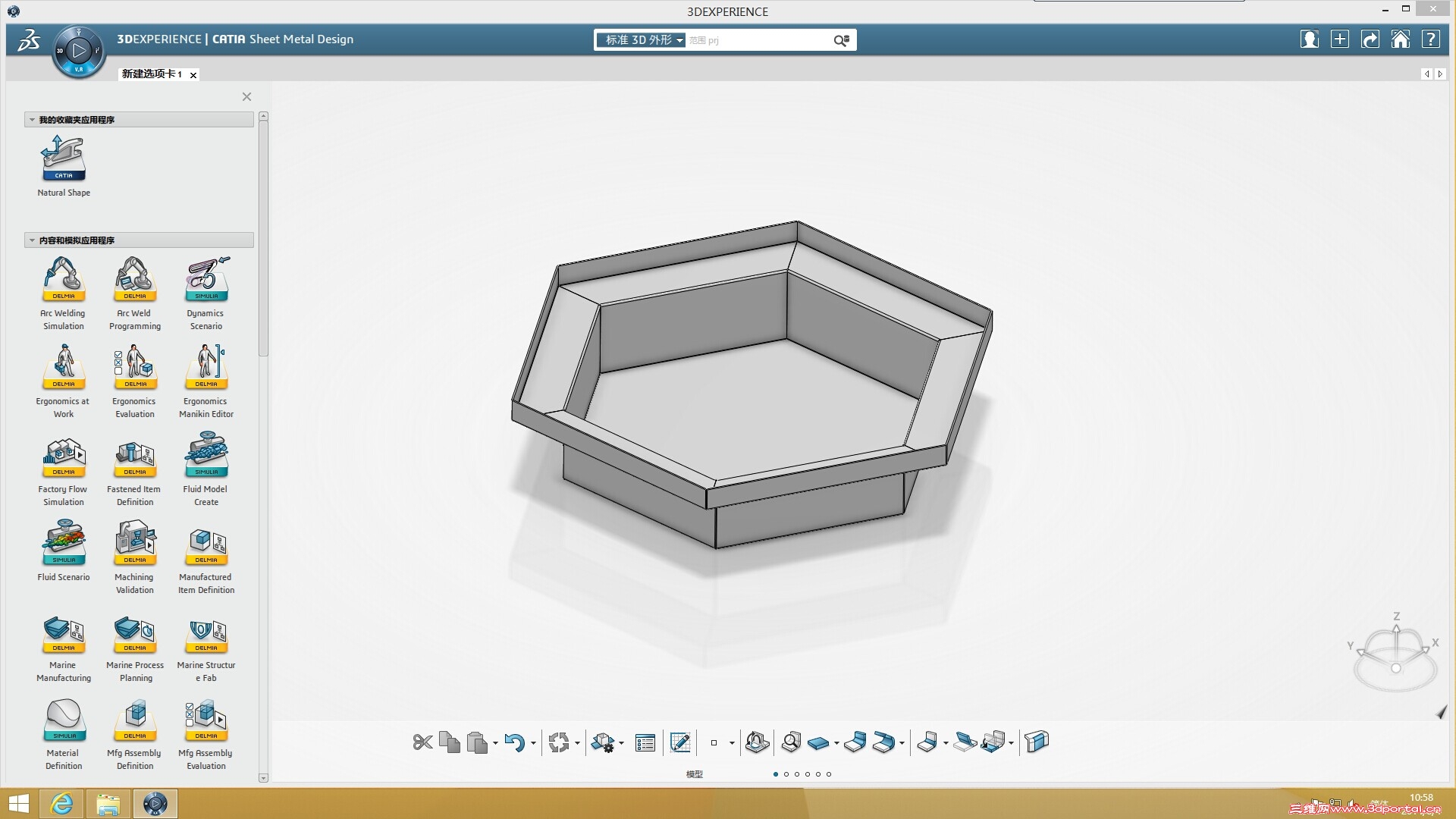Select the 新建选项卡1 tab

click(152, 74)
